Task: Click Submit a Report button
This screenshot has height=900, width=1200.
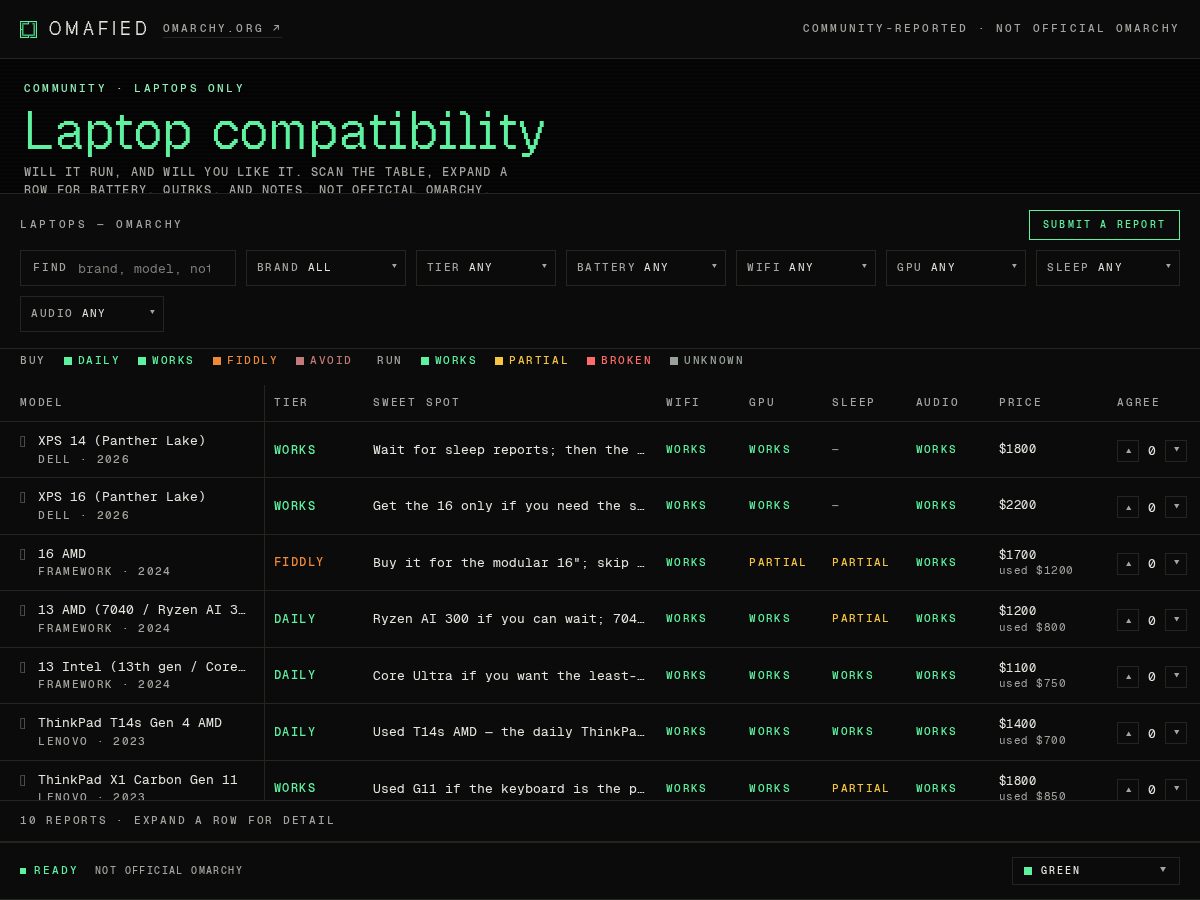Action: (x=1104, y=225)
